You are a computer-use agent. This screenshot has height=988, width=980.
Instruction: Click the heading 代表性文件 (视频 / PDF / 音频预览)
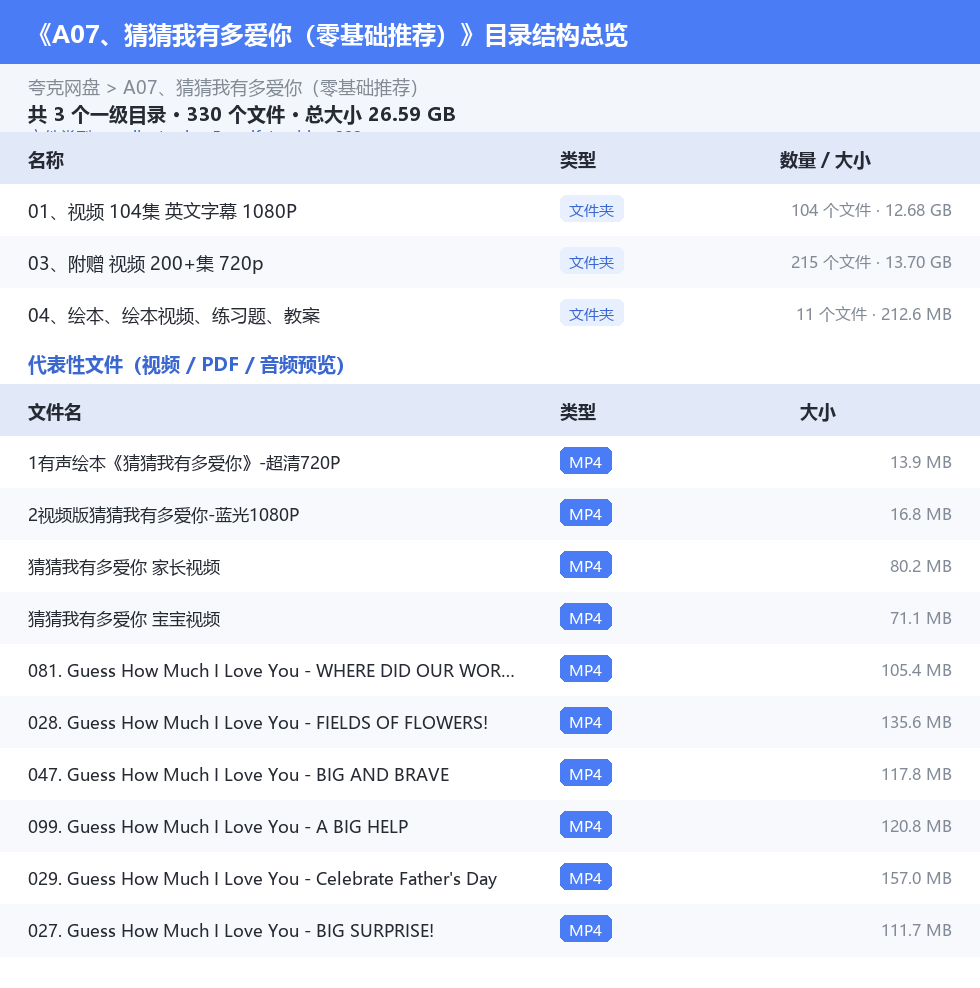click(186, 365)
